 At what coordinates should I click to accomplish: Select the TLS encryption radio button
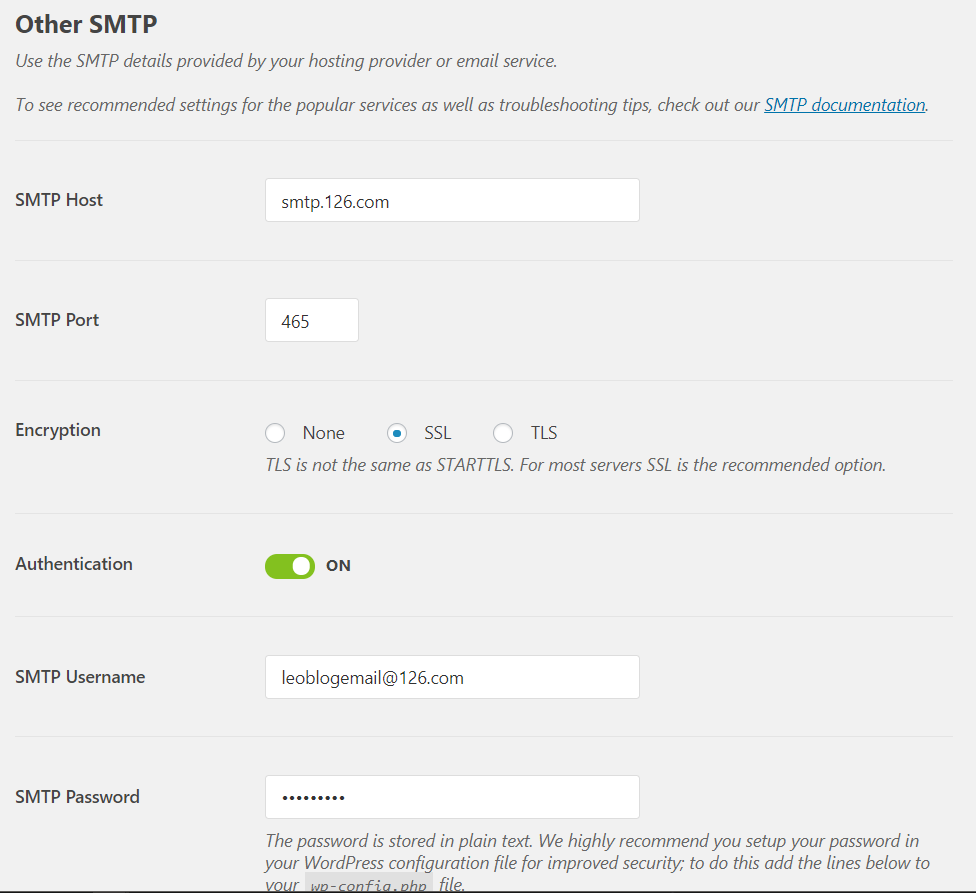[503, 433]
